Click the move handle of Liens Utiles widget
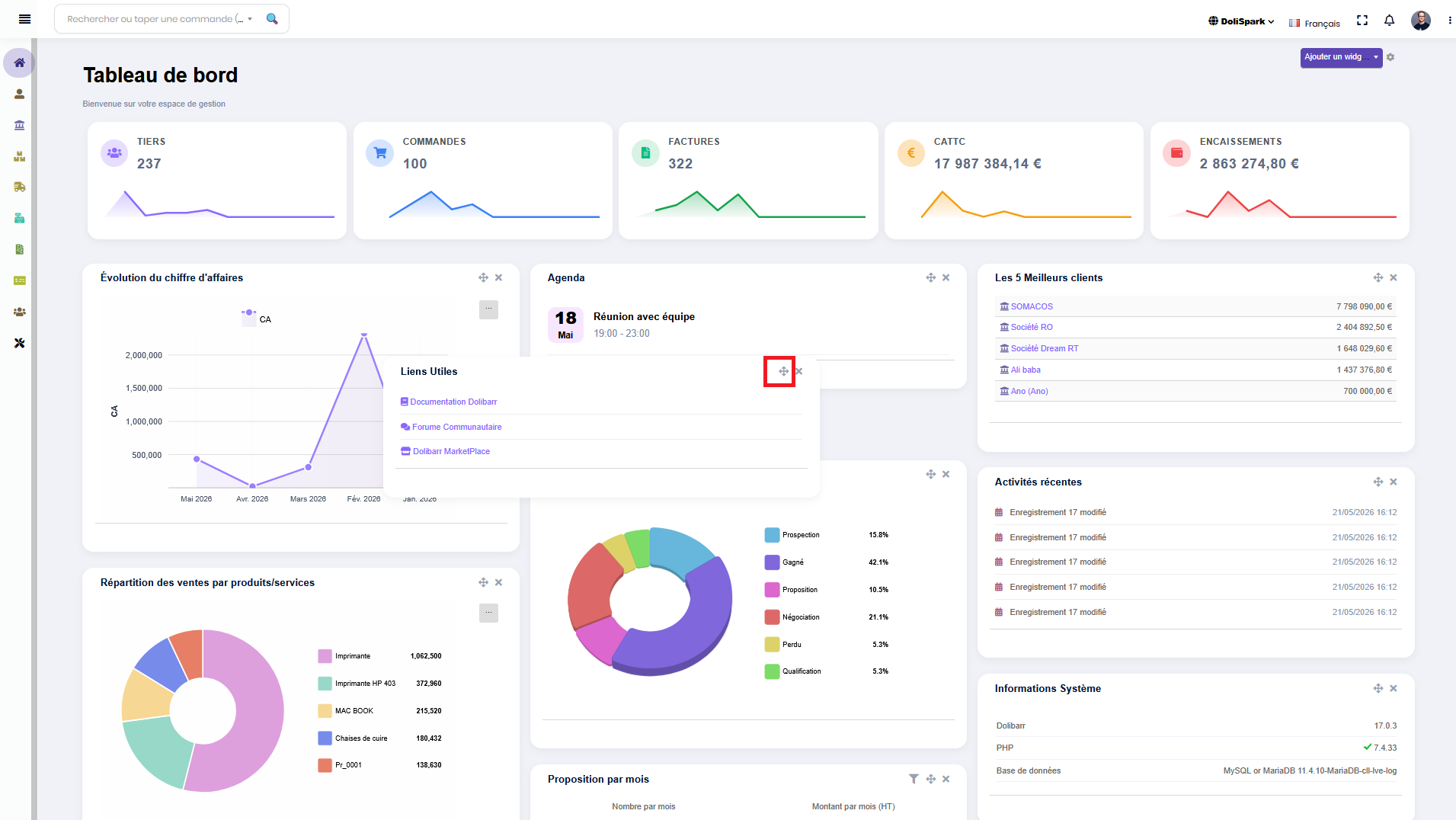The width and height of the screenshot is (1456, 820). pos(783,371)
